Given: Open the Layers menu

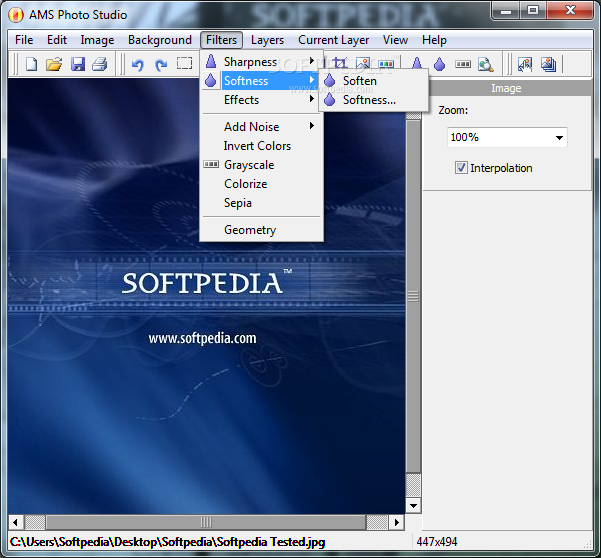Looking at the screenshot, I should (267, 40).
